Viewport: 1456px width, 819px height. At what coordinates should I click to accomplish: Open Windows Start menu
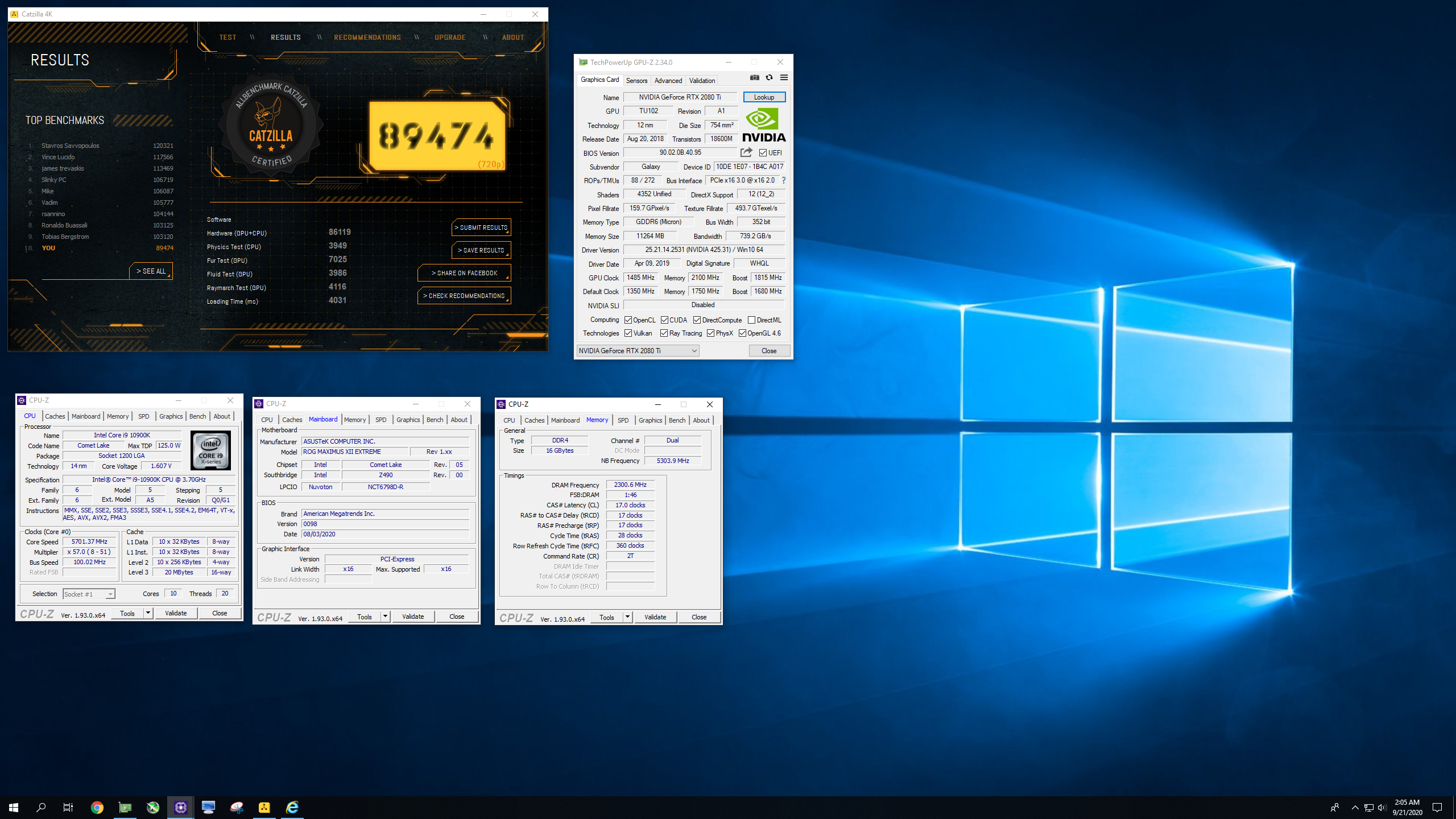(x=14, y=807)
